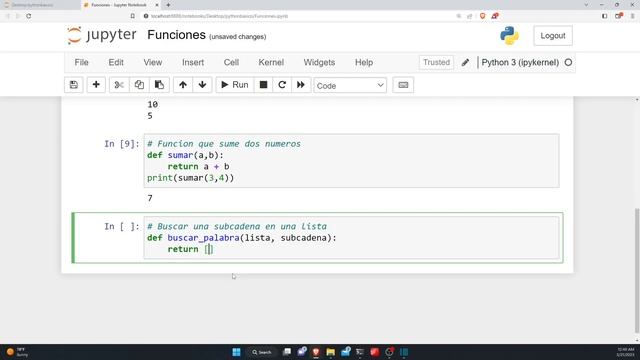
Task: Click the taskbar Search box
Action: (262, 352)
